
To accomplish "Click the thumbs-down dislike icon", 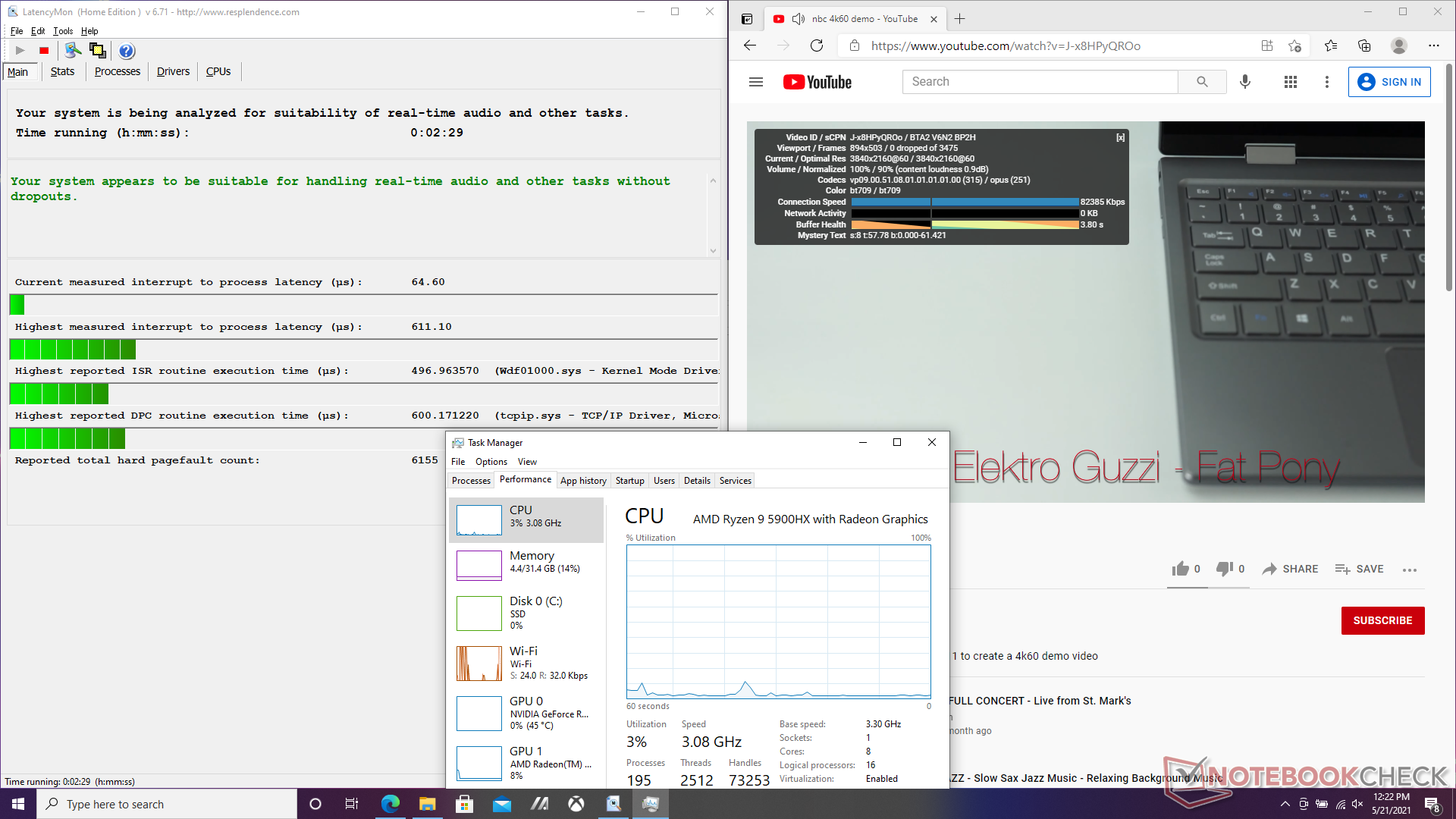I will [x=1224, y=569].
